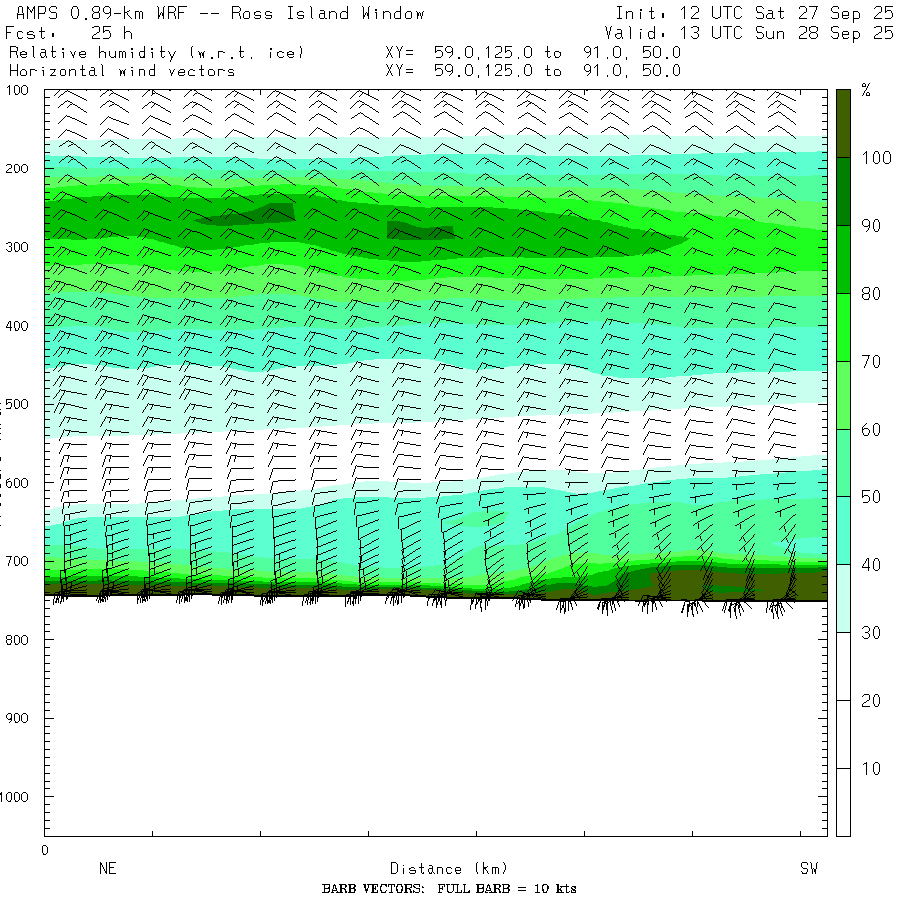Click the colorbar label 100
Viewport: 900px width, 900px height.
876,158
